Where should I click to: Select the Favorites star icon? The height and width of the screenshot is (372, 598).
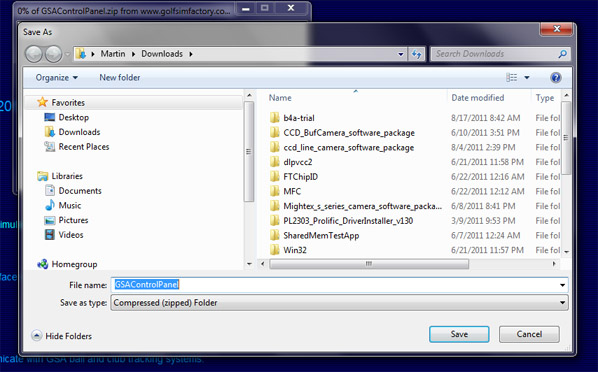[42, 102]
